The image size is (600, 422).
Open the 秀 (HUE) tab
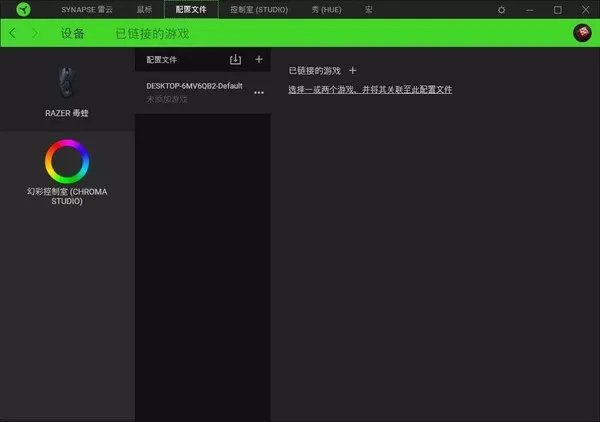point(326,10)
